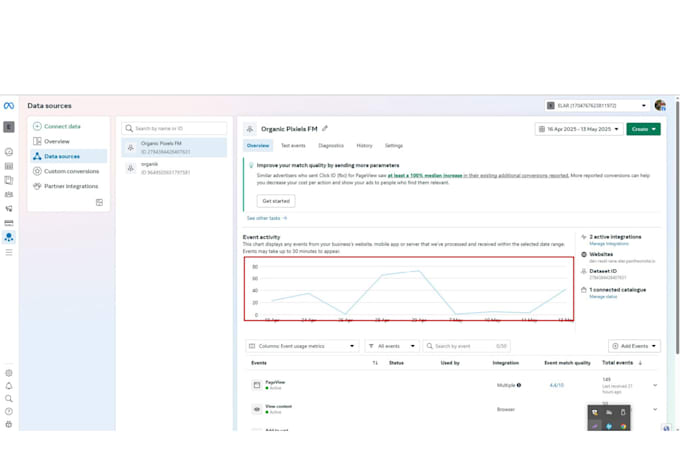Open the 100% median increase link
The height and width of the screenshot is (459, 680).
click(x=425, y=176)
